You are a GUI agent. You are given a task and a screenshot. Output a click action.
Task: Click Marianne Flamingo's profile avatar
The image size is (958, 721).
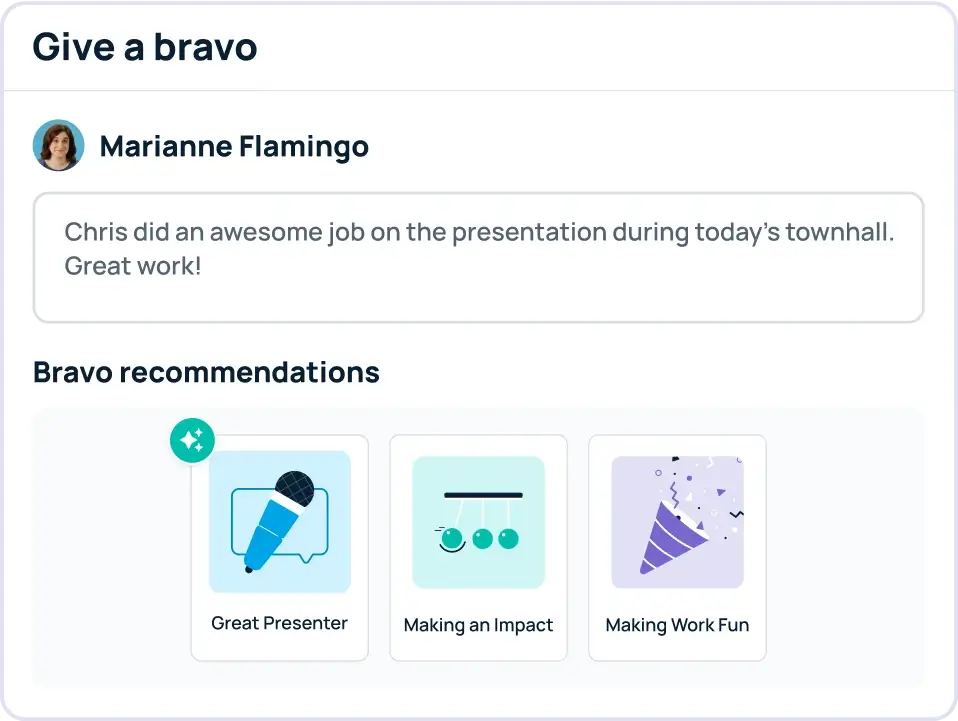coord(58,146)
